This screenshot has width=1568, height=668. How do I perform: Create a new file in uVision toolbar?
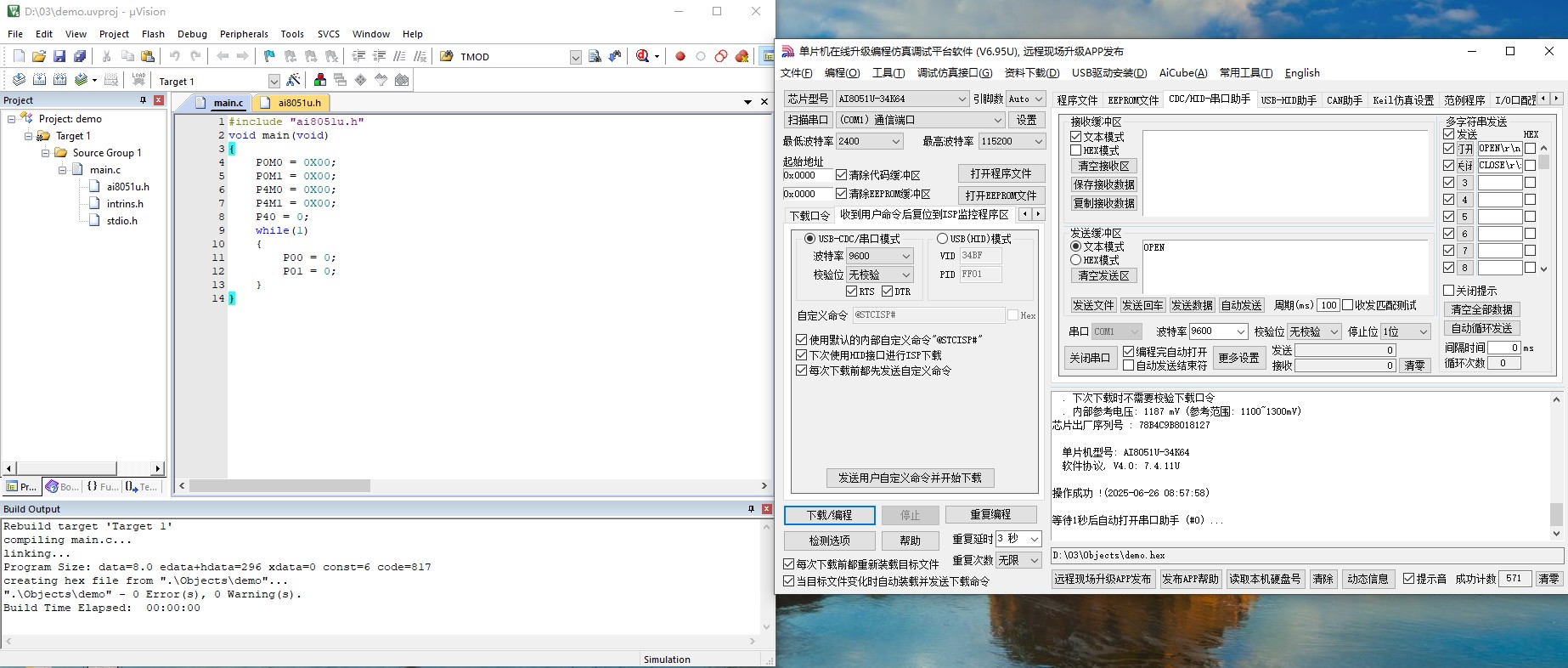click(x=19, y=56)
